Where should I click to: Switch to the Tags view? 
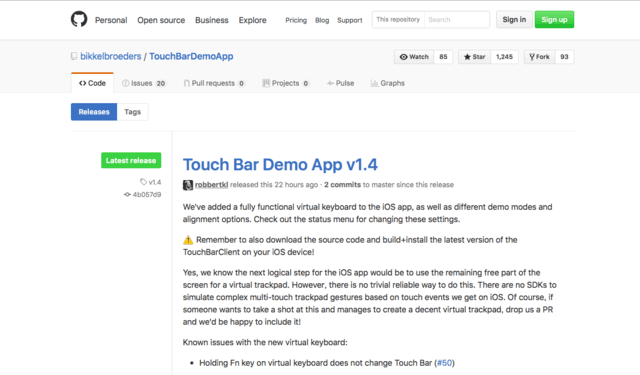tap(133, 112)
